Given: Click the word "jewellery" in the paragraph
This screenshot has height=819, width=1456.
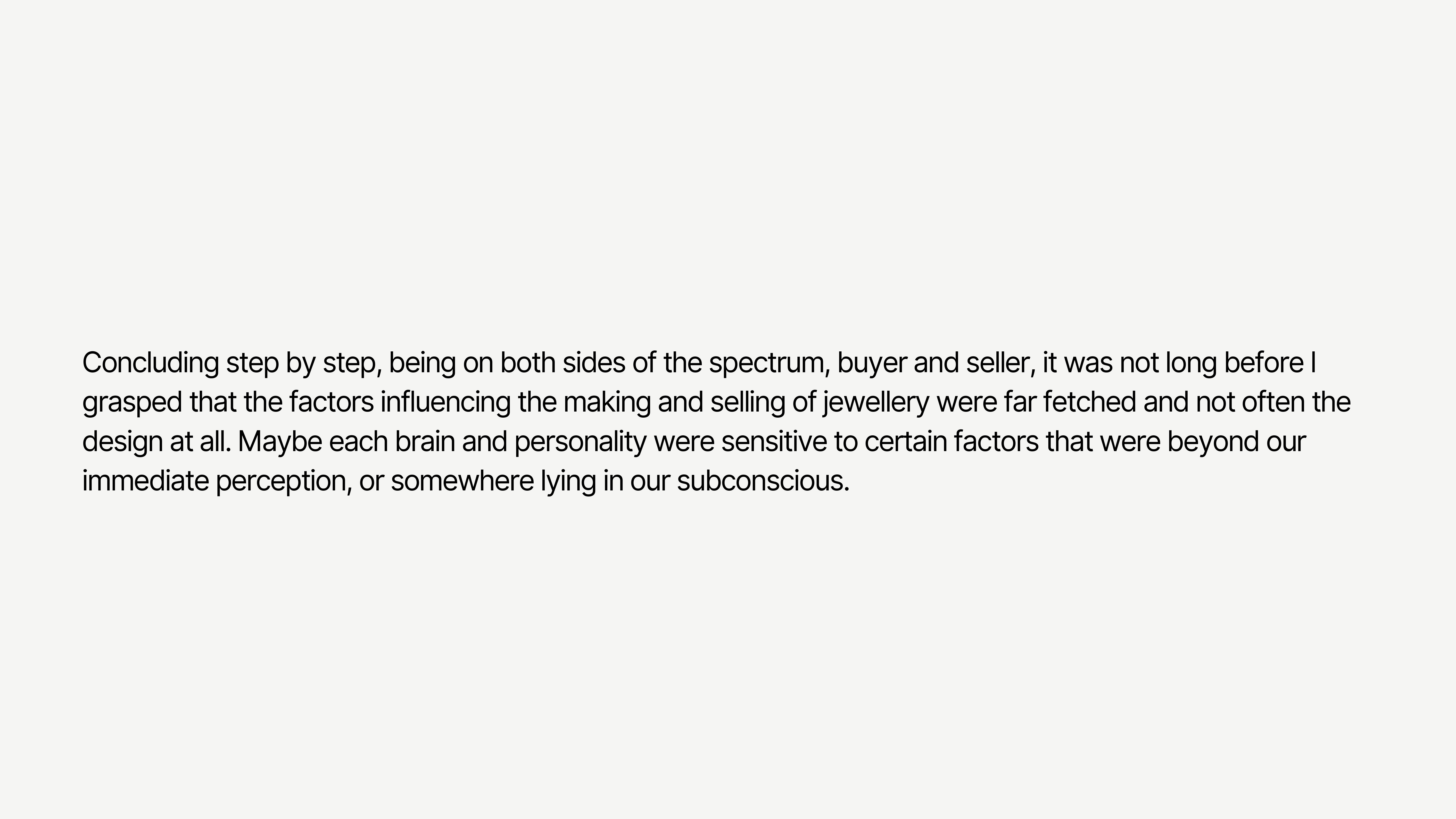Looking at the screenshot, I should click(x=876, y=402).
